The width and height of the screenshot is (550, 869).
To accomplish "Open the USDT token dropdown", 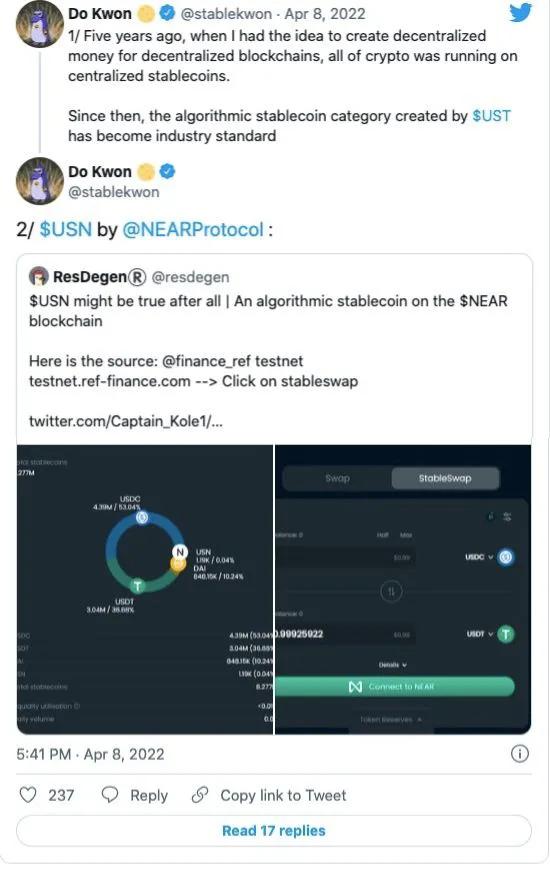I will (480, 633).
